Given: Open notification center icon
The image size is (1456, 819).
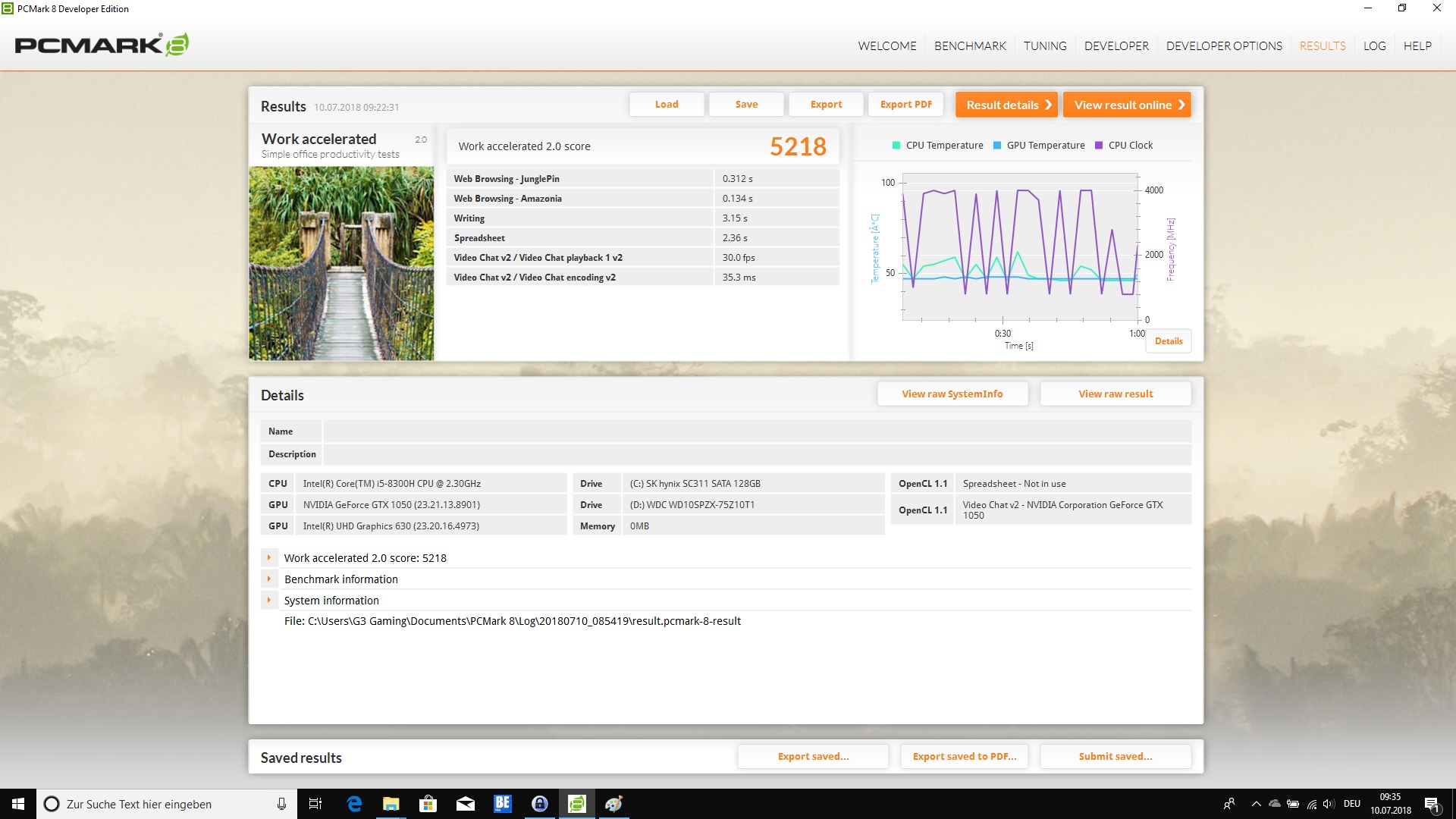Looking at the screenshot, I should [x=1432, y=804].
